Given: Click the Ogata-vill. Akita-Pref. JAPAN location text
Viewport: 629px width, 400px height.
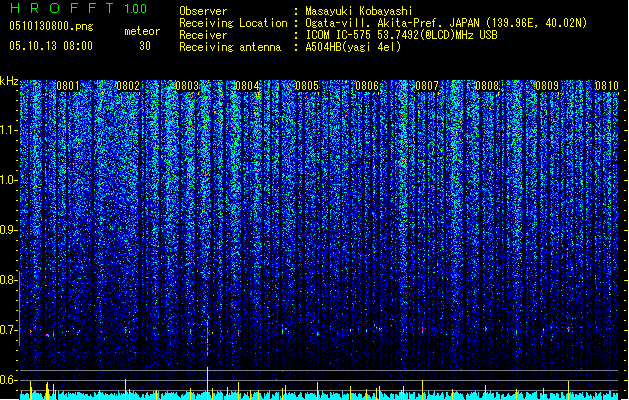Looking at the screenshot, I should [446, 23].
